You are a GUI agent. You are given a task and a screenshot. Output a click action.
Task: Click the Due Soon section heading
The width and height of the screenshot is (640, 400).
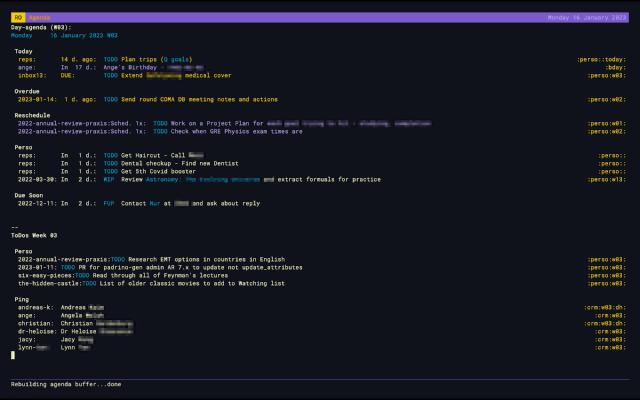(29, 195)
